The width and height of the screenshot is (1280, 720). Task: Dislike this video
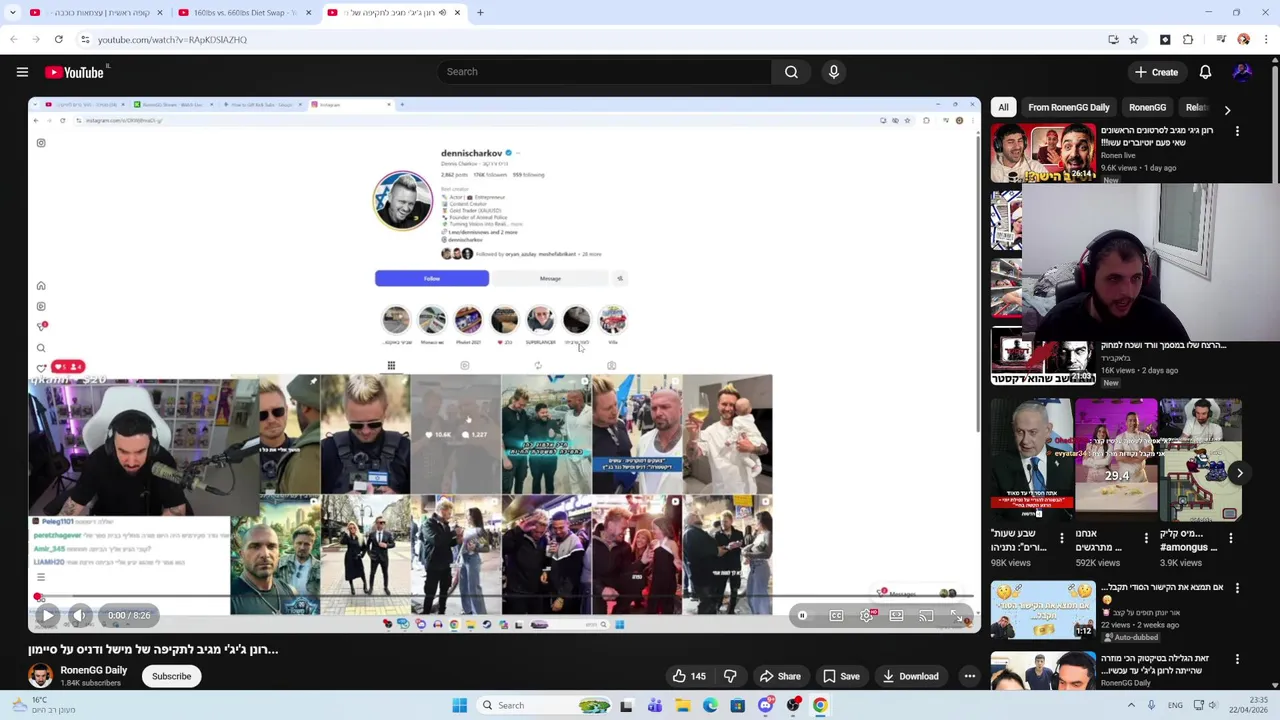[x=730, y=676]
